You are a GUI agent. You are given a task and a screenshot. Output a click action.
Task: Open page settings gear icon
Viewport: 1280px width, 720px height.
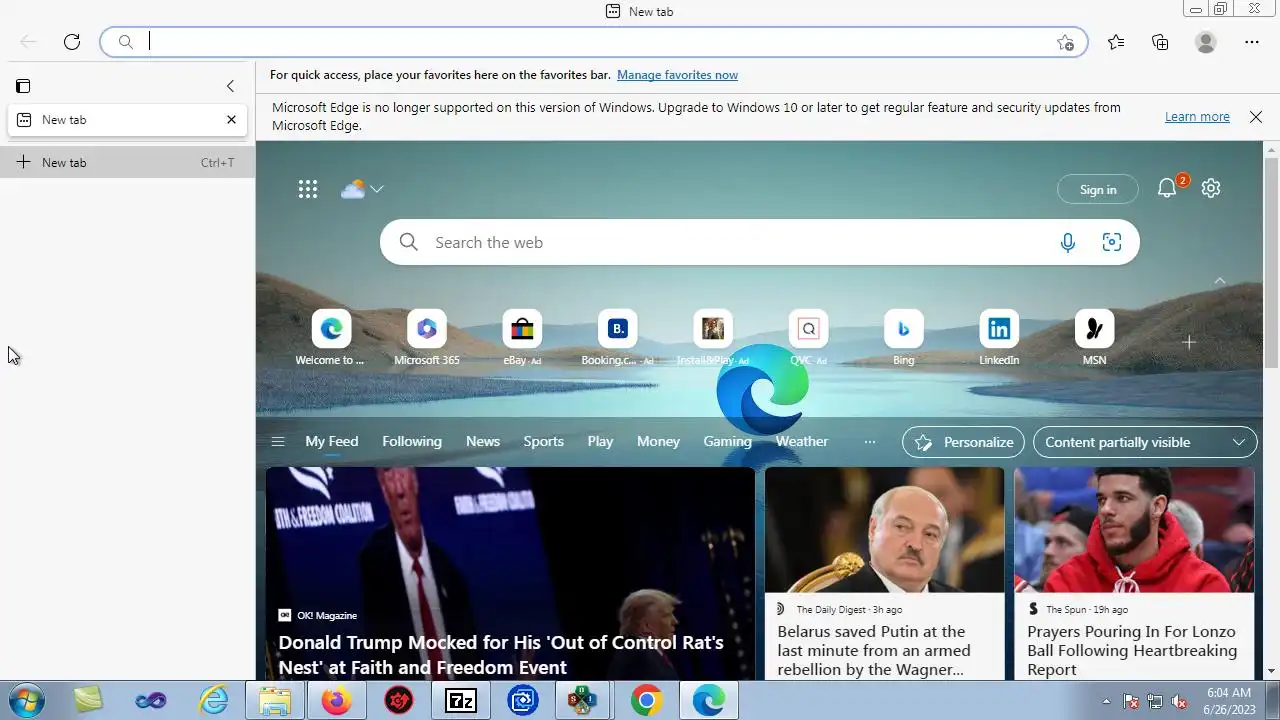tap(1211, 188)
